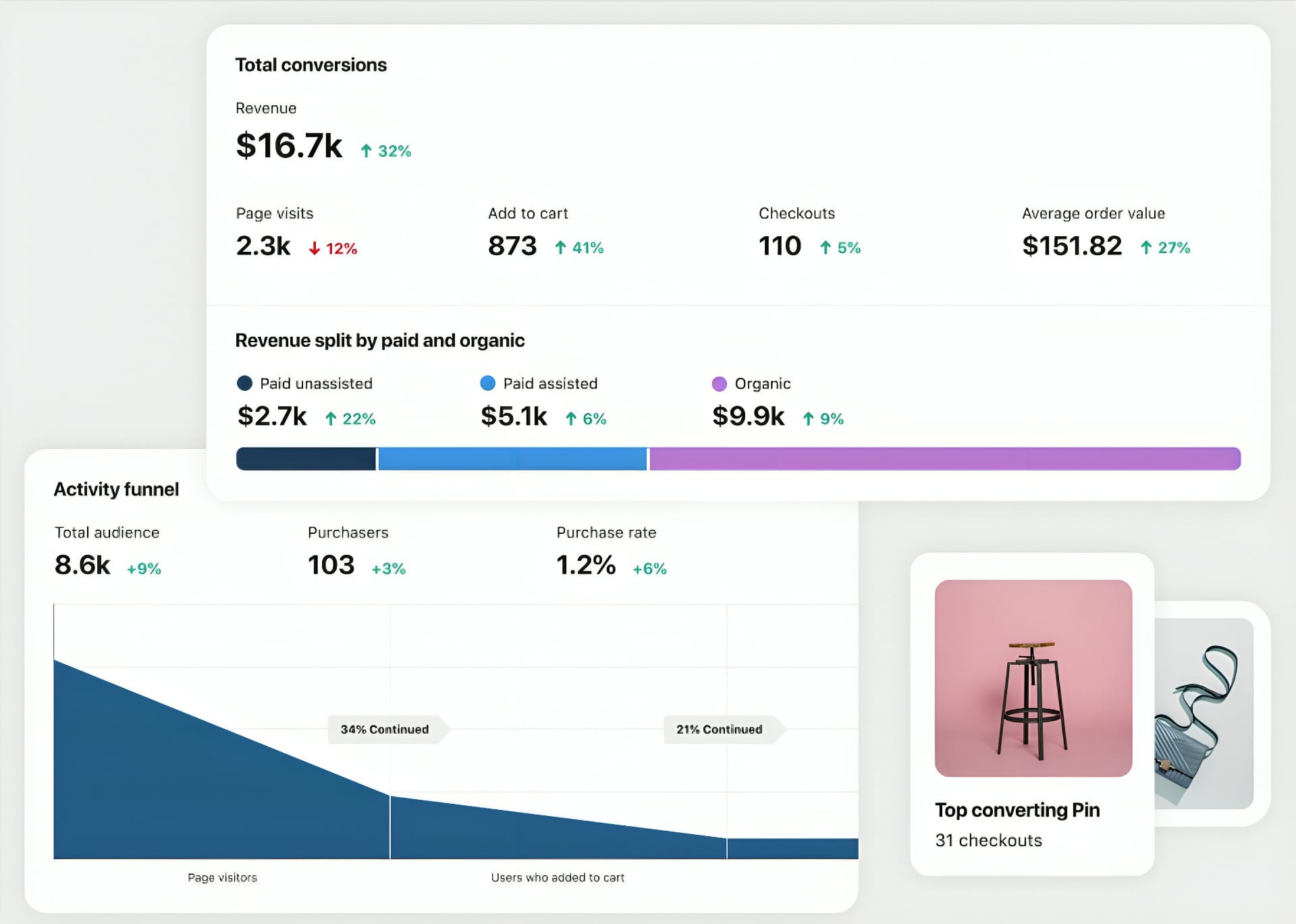Select the upward arrow next to Checkouts

point(826,248)
